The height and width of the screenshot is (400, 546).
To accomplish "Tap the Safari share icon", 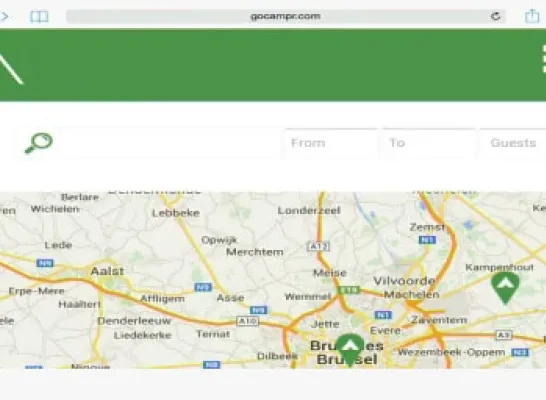I will (532, 16).
